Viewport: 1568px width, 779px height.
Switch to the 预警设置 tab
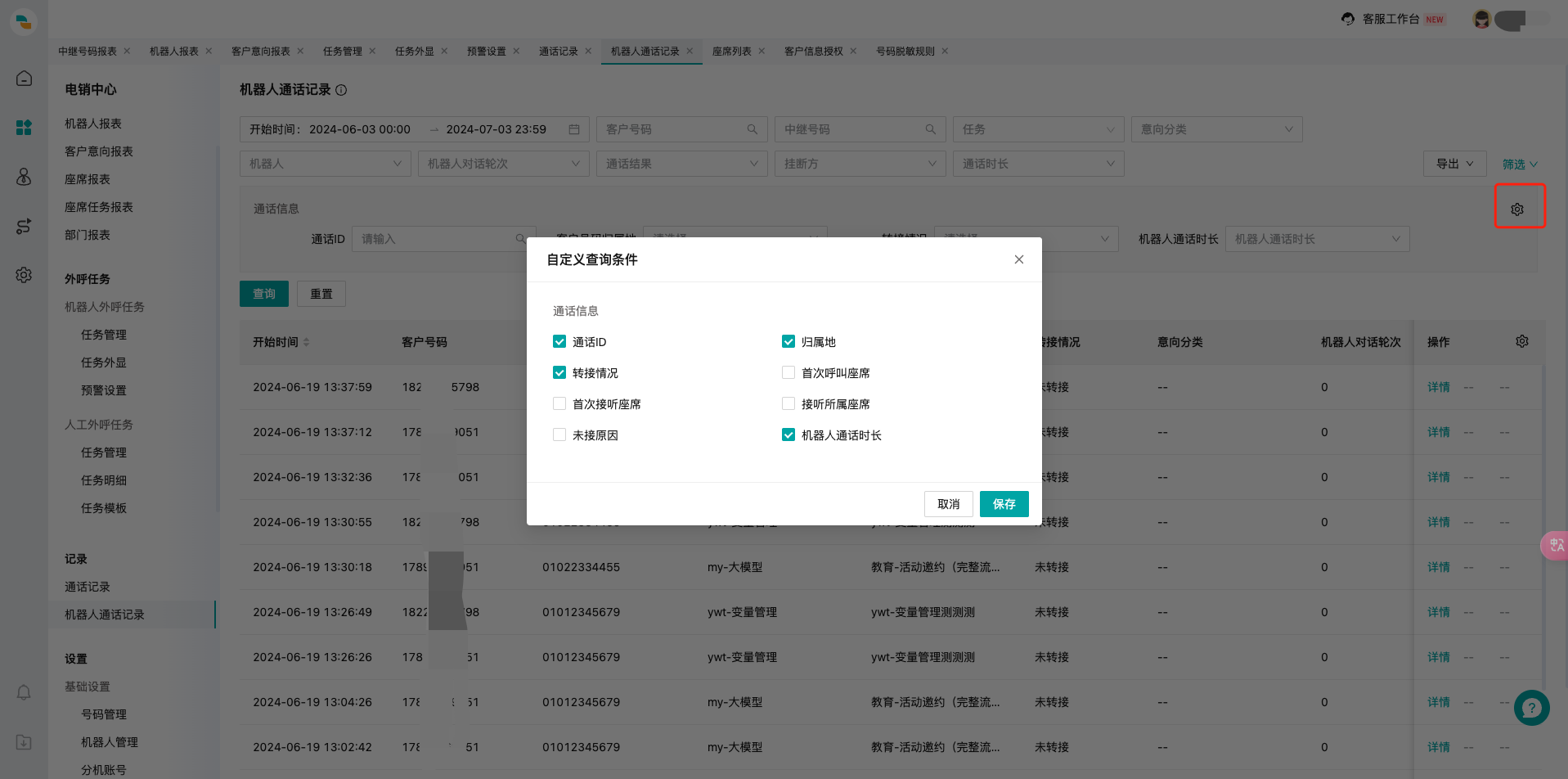pos(487,51)
